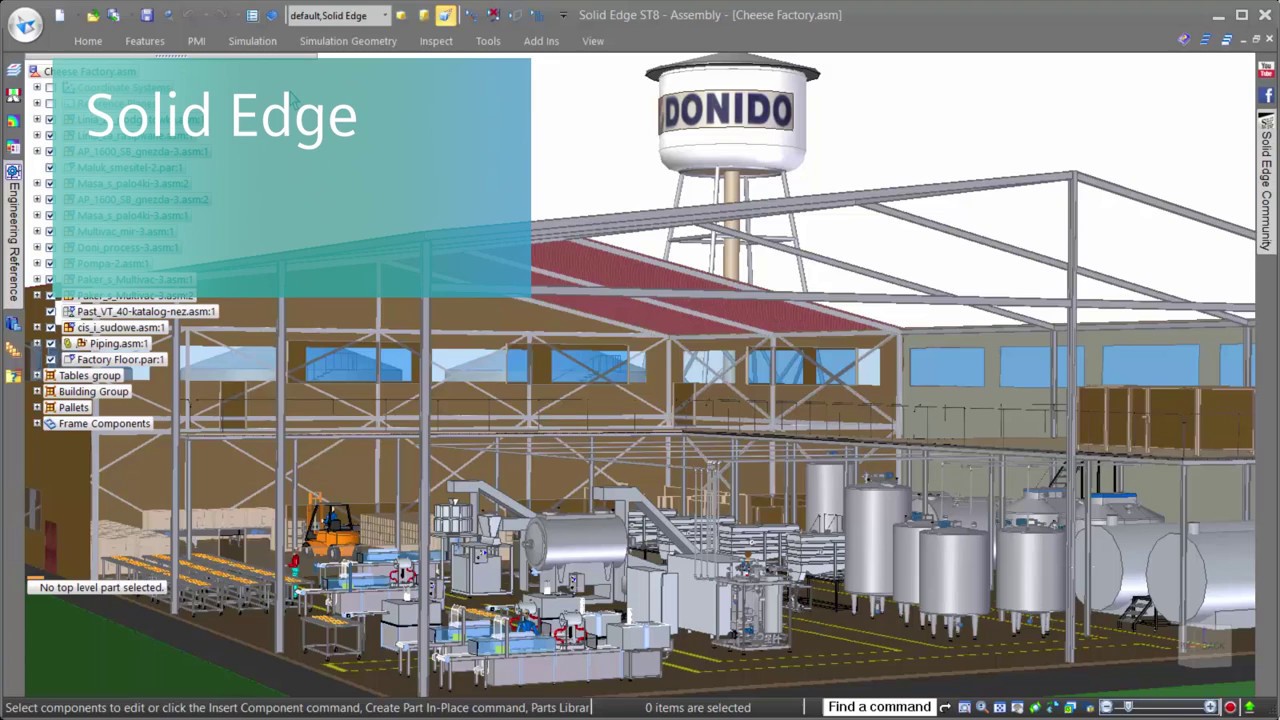Viewport: 1280px width, 720px height.
Task: Click the top PathFinder icon in left sidebar
Action: point(13,70)
